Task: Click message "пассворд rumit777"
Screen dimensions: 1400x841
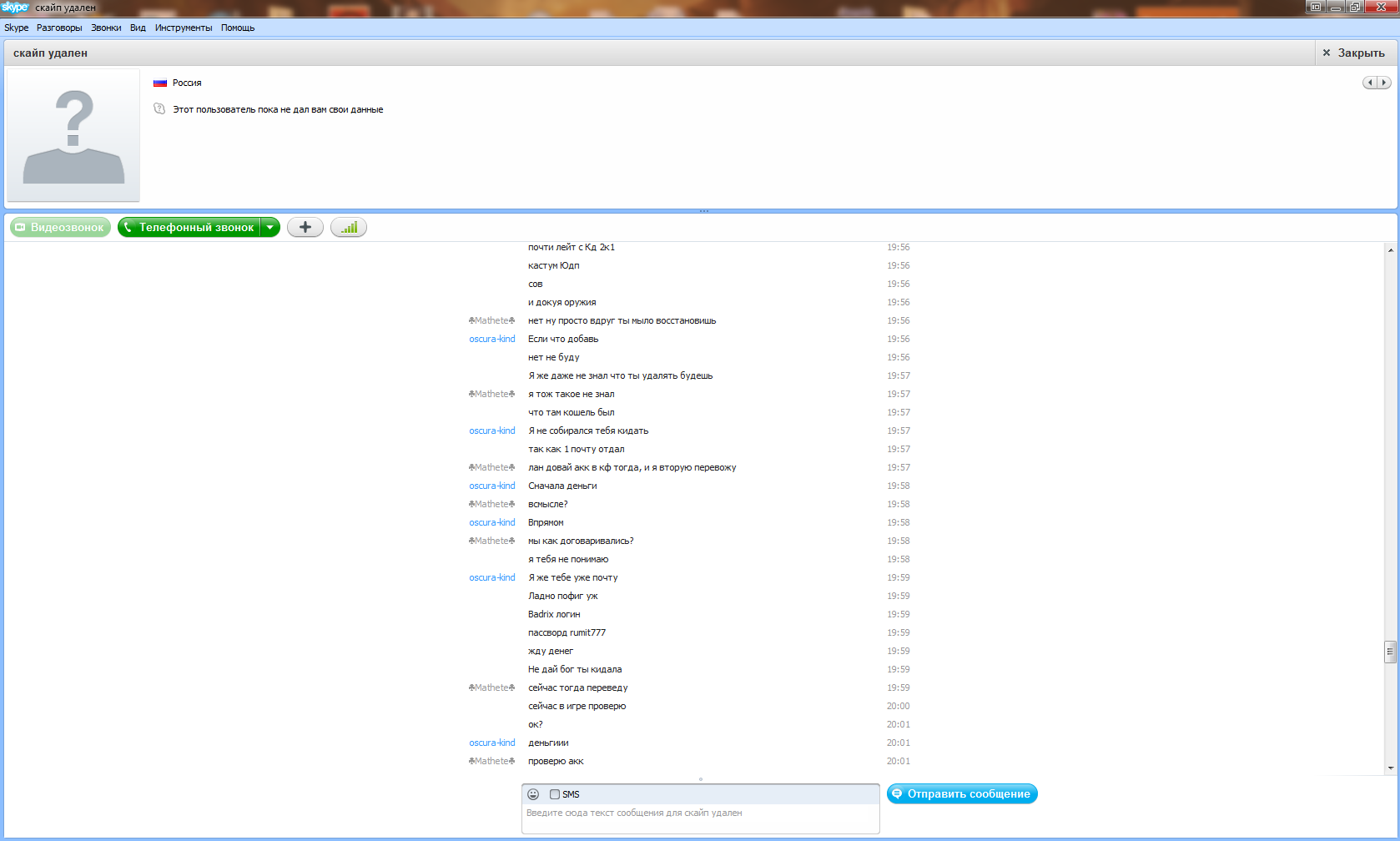Action: (x=567, y=632)
